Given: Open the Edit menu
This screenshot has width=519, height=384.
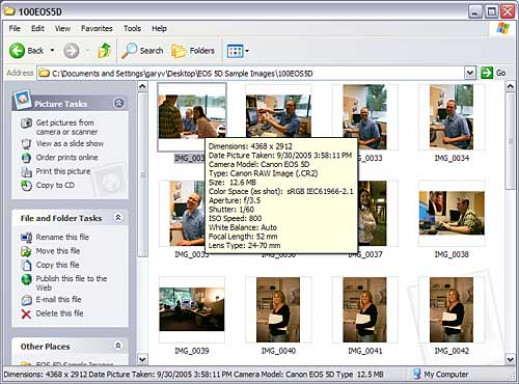Looking at the screenshot, I should coord(38,28).
